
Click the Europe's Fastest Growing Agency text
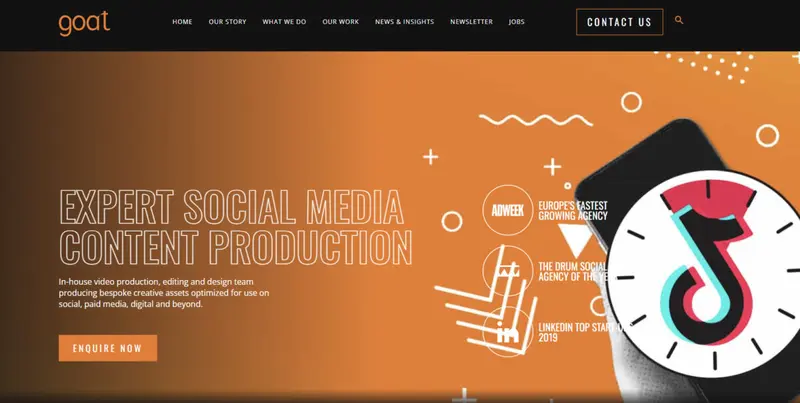(574, 210)
